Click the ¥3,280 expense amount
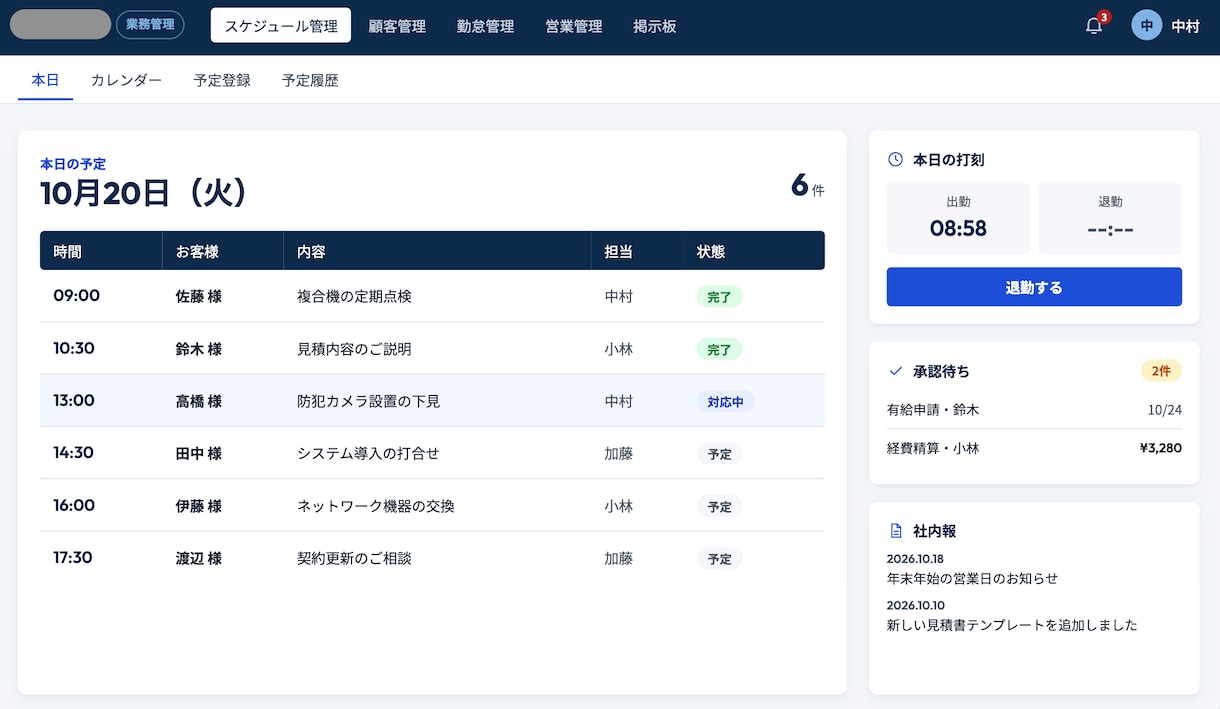The height and width of the screenshot is (709, 1220). [x=1161, y=448]
